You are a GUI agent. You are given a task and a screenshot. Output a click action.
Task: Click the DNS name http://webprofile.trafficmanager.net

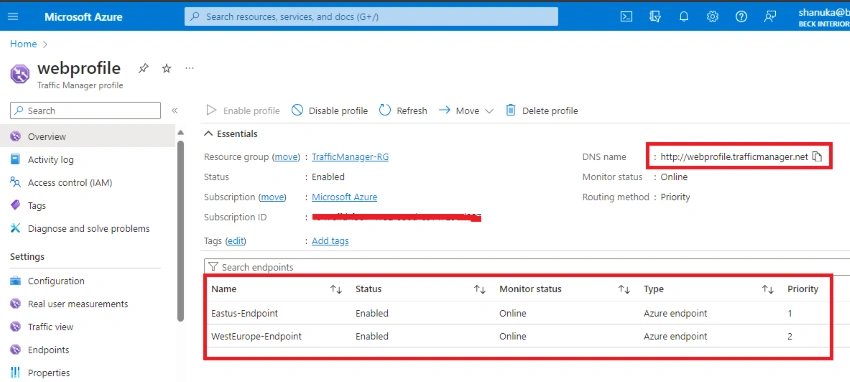(x=734, y=157)
